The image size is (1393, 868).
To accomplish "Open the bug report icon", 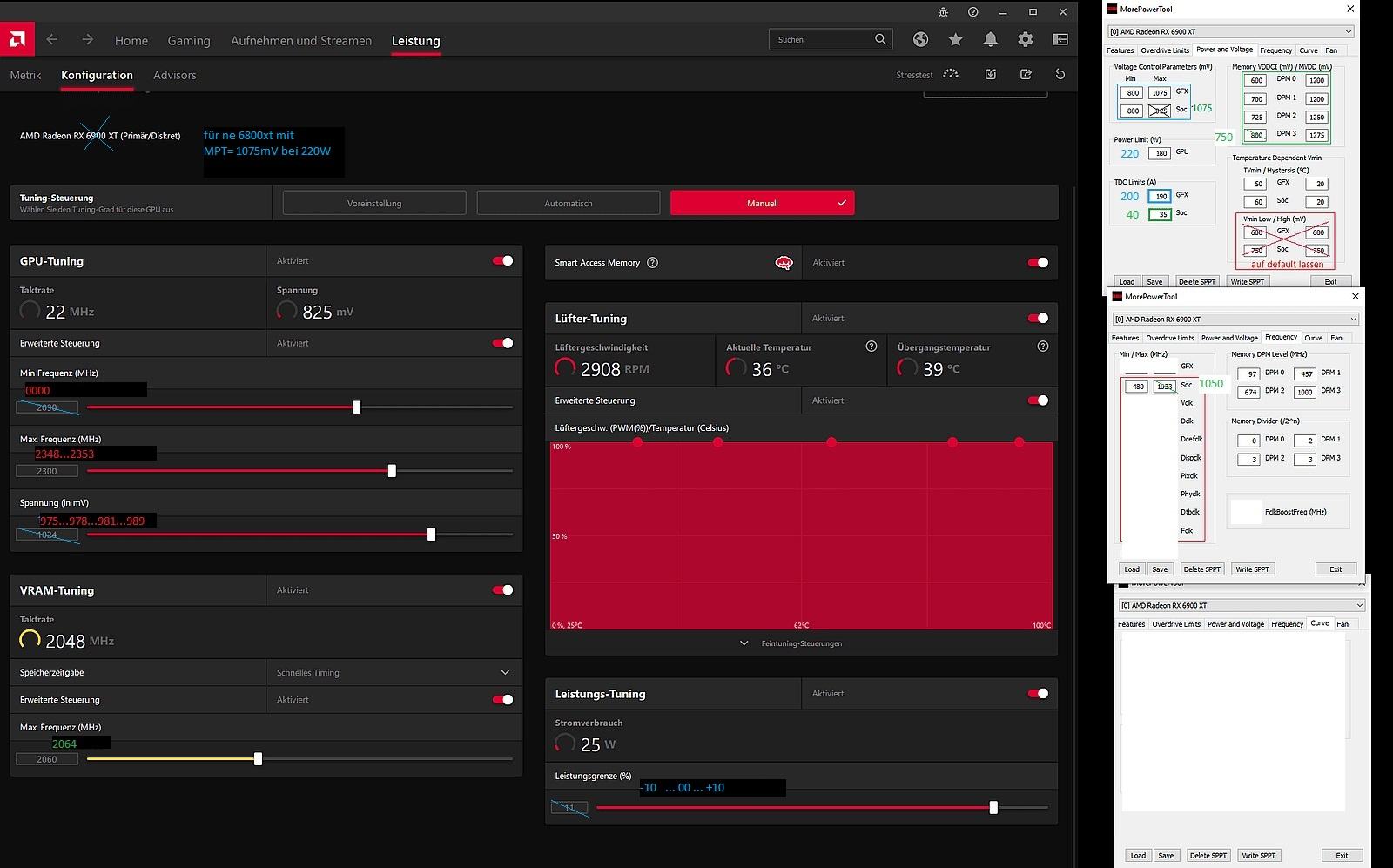I will pyautogui.click(x=943, y=12).
